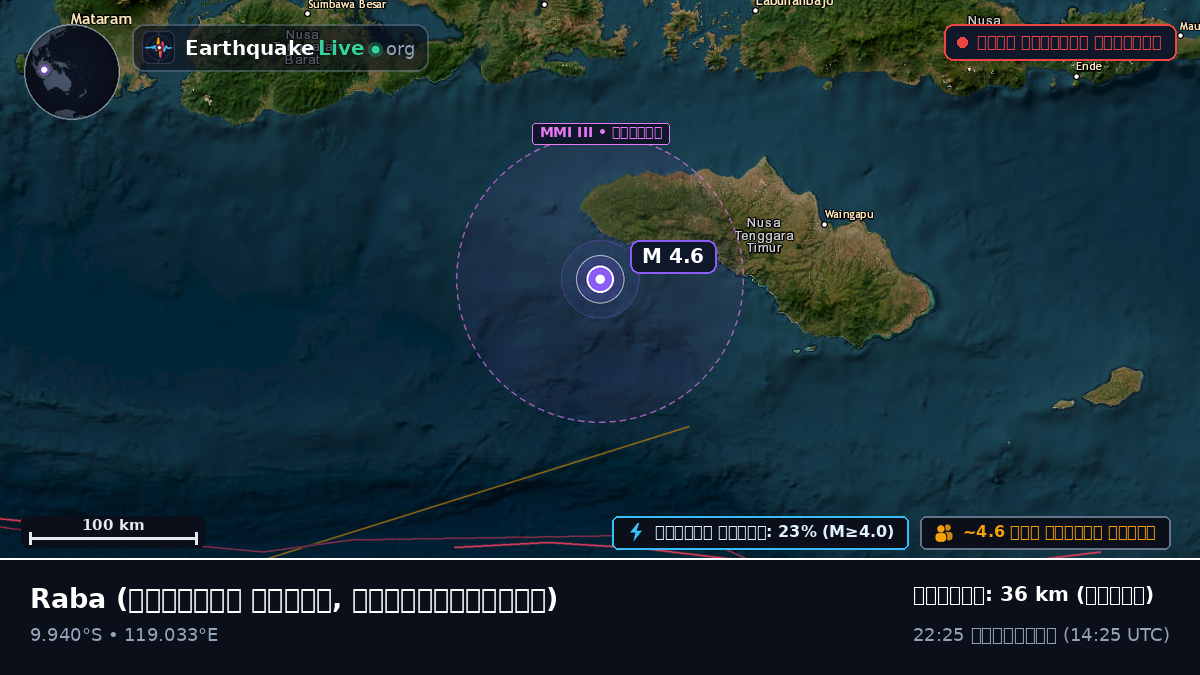Click the M 4.6 magnitude label
Screen dimensions: 1200x675
[673, 257]
